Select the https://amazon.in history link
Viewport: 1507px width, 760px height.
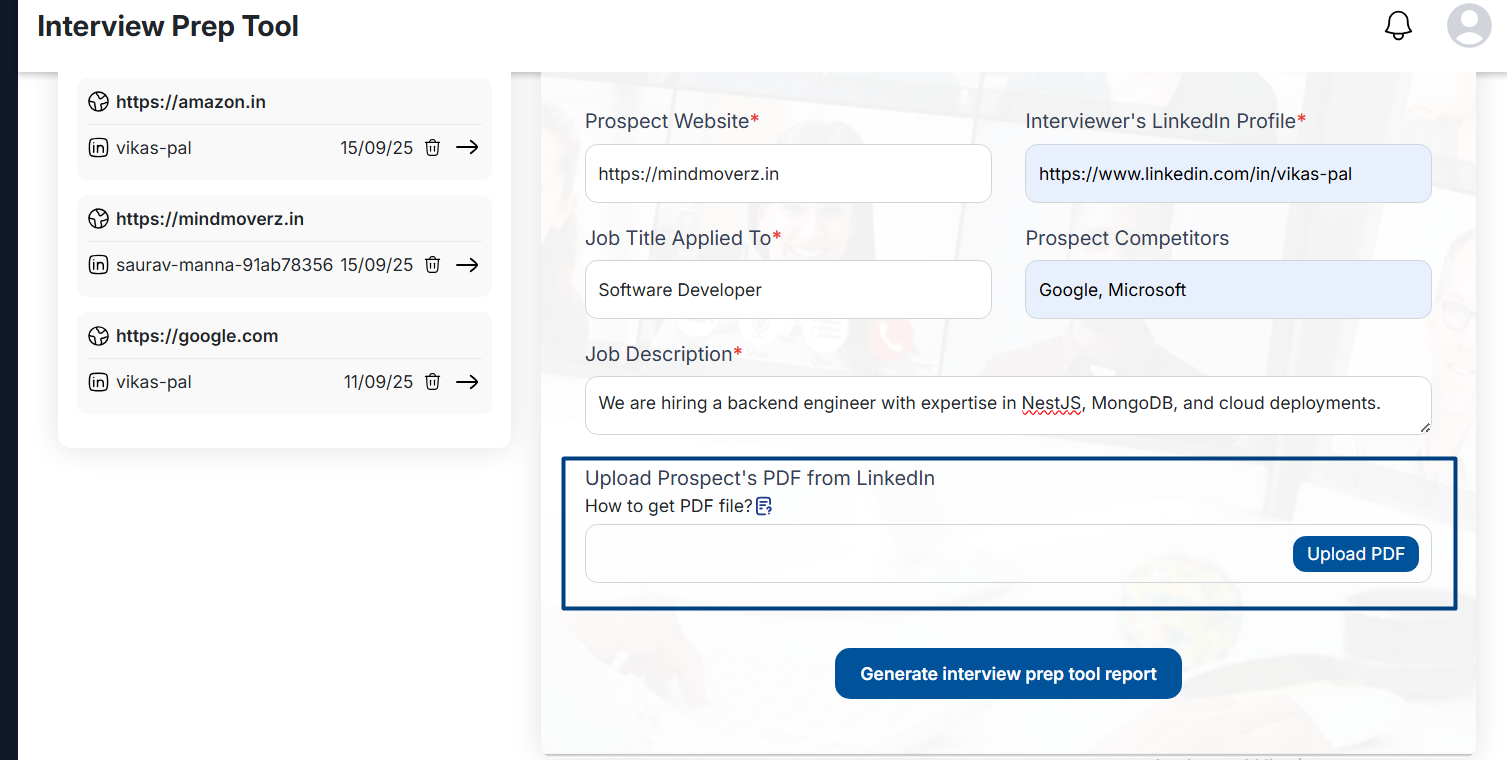tap(191, 102)
